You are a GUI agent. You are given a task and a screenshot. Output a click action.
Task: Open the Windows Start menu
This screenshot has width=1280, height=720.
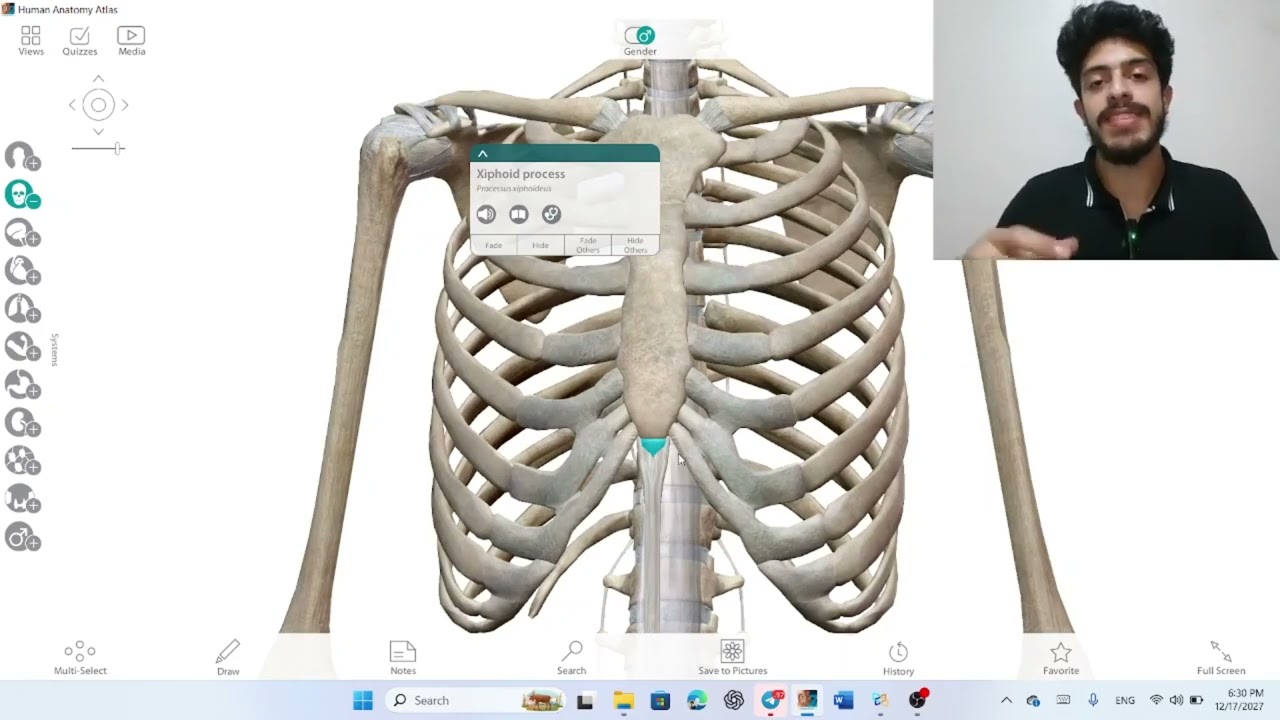click(x=363, y=700)
